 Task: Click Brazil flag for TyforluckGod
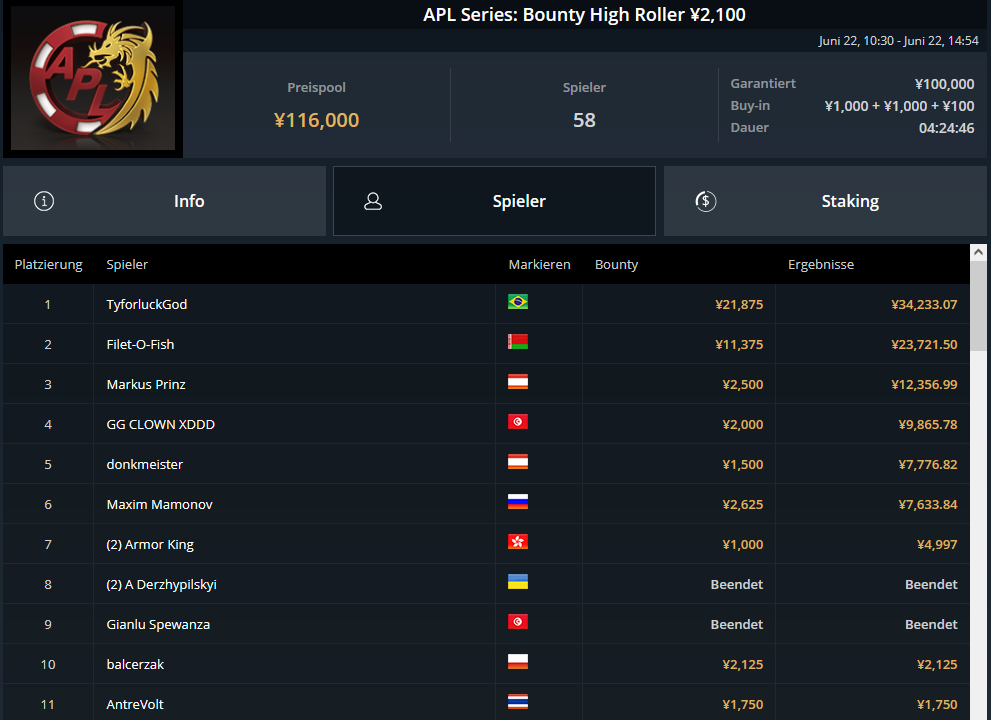[518, 302]
